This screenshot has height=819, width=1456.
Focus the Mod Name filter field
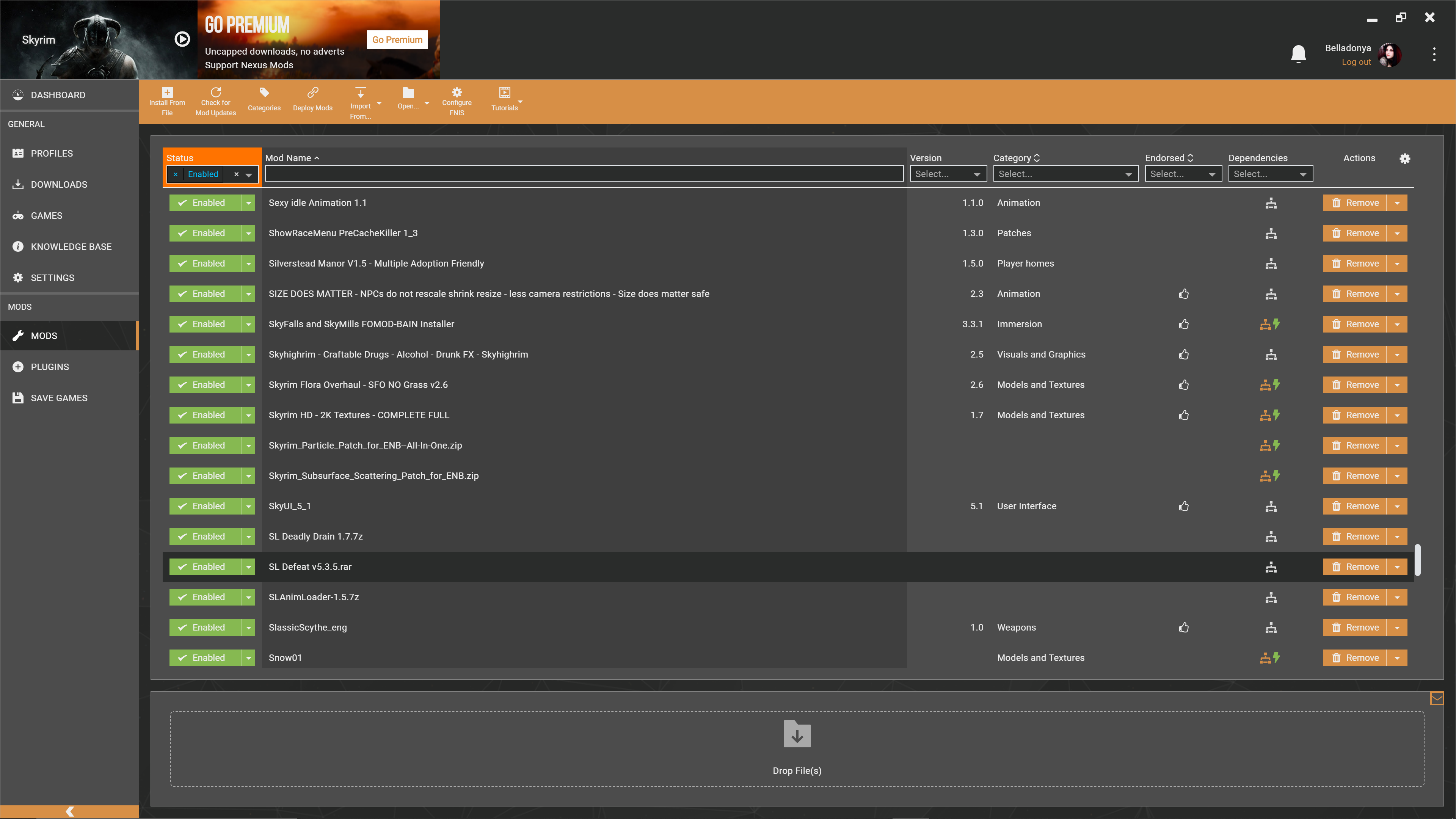[584, 174]
